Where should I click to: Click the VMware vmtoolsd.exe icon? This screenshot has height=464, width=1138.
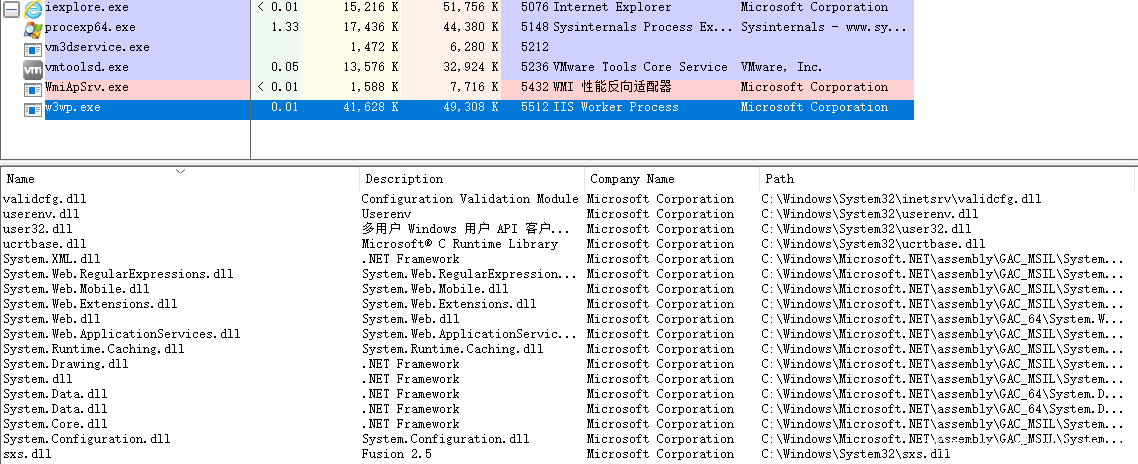[33, 68]
